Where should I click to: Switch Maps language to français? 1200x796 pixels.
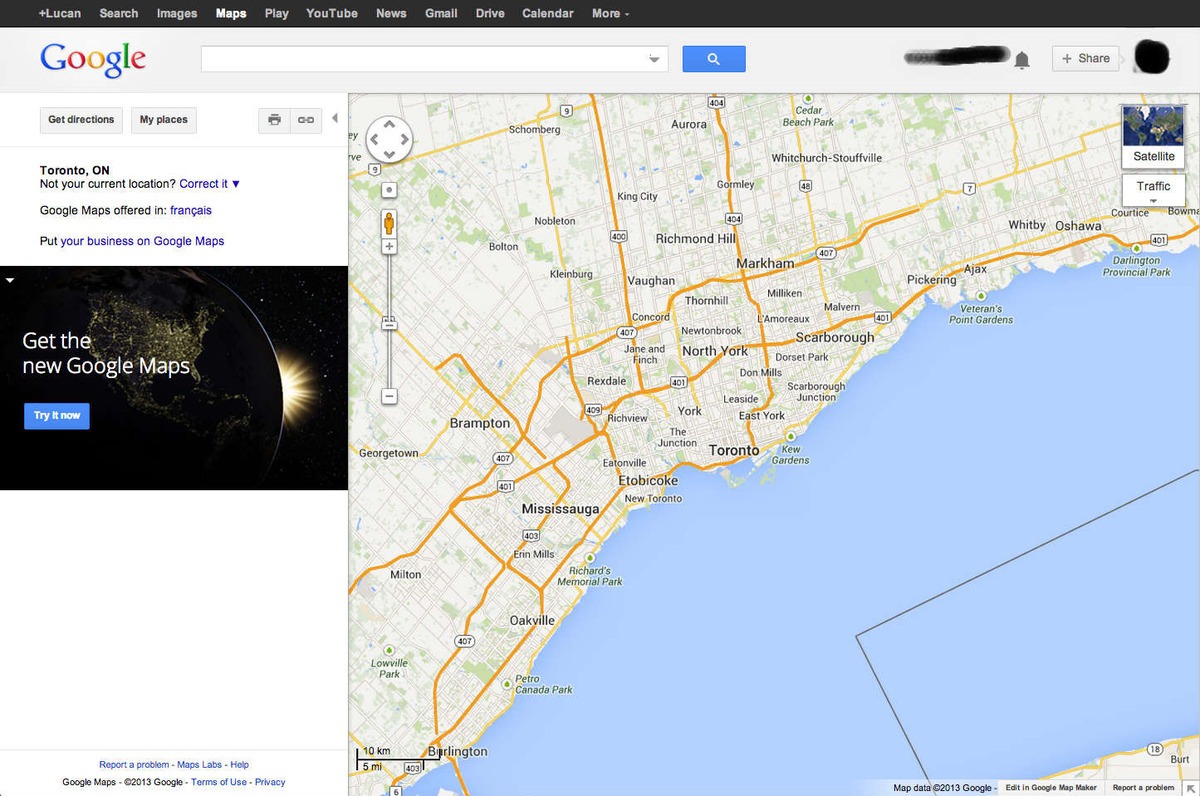pyautogui.click(x=191, y=211)
